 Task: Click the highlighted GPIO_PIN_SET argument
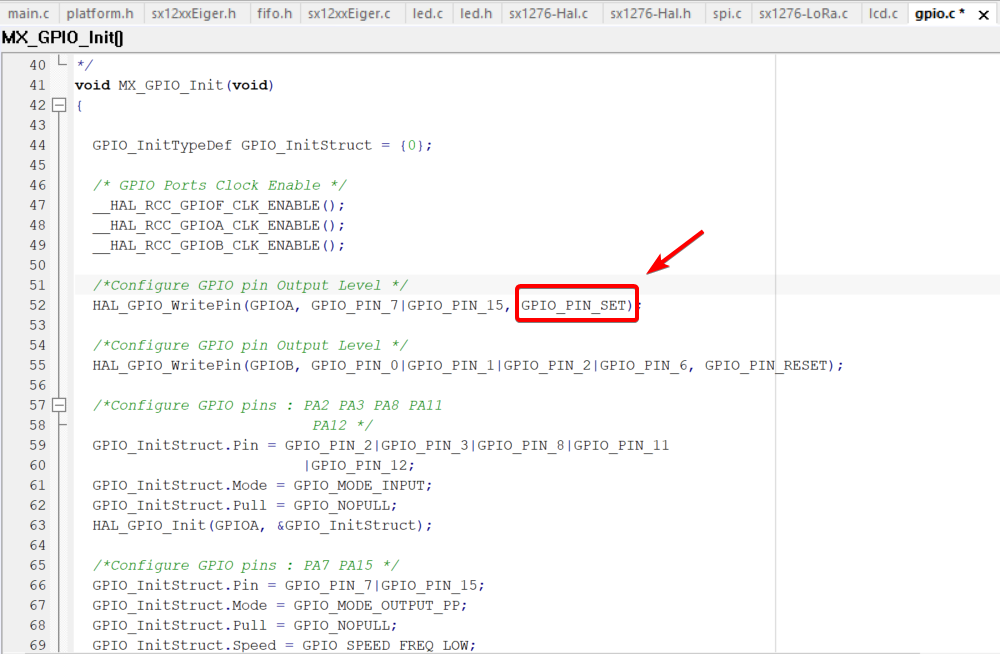pos(575,305)
